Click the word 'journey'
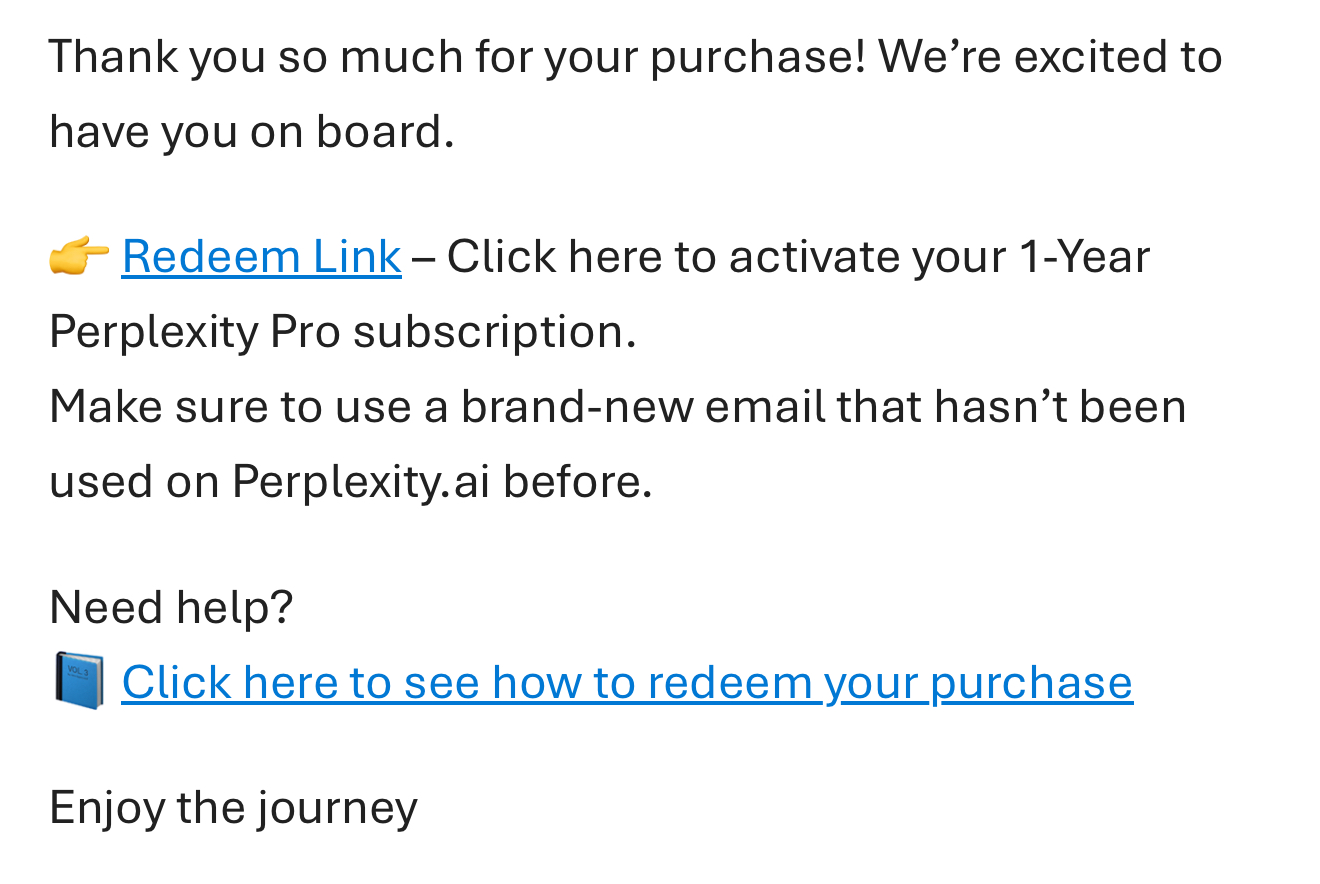The width and height of the screenshot is (1320, 884). coord(336,807)
